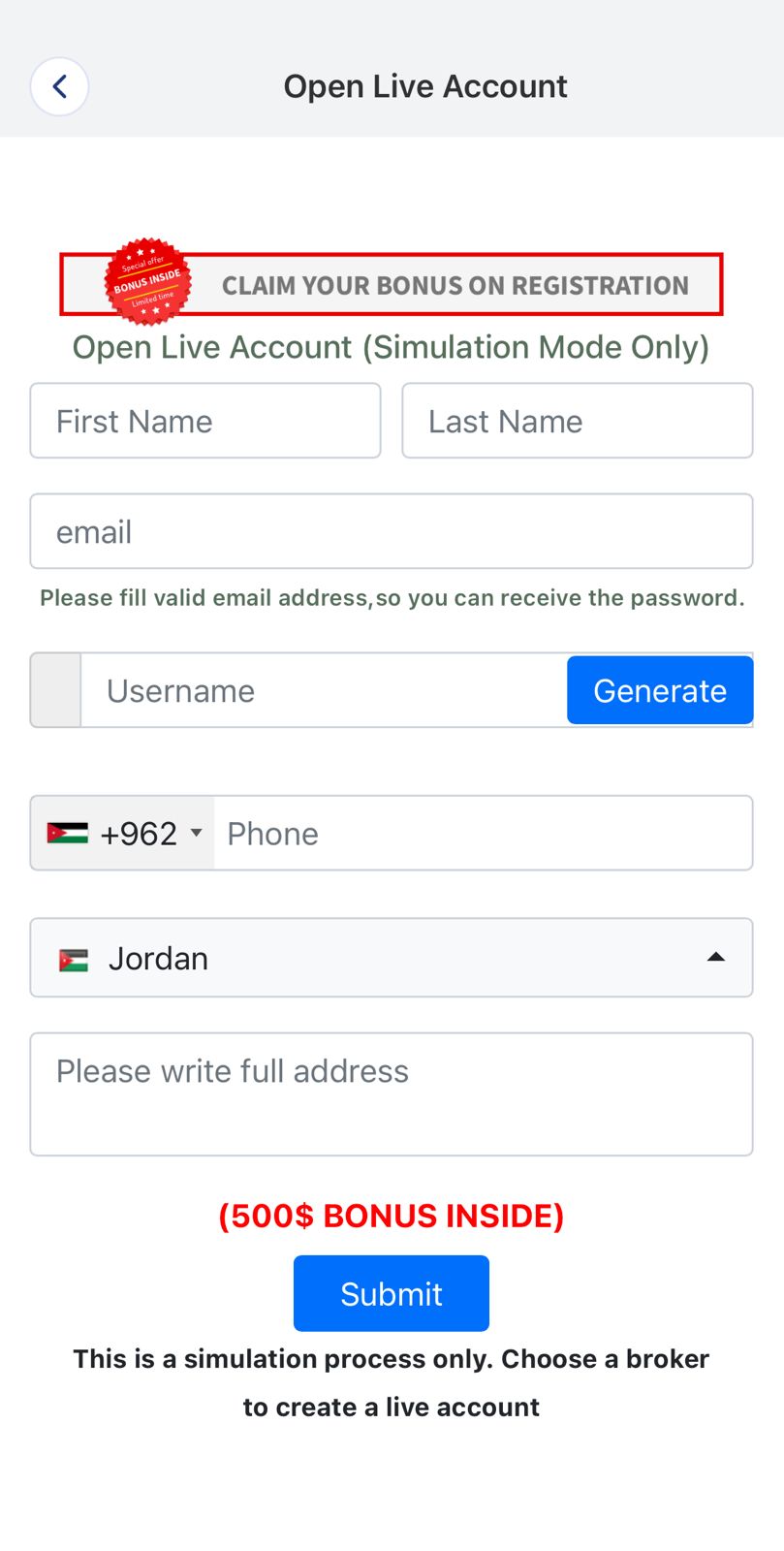Click the red Bonus Inside badge
Screen dimensions: 784x1551
(x=147, y=282)
